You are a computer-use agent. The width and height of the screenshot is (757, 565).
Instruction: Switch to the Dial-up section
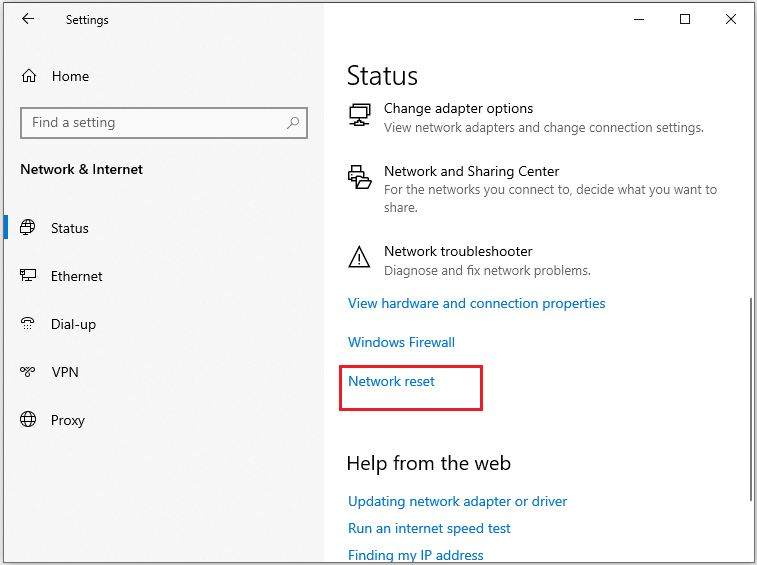coord(73,324)
